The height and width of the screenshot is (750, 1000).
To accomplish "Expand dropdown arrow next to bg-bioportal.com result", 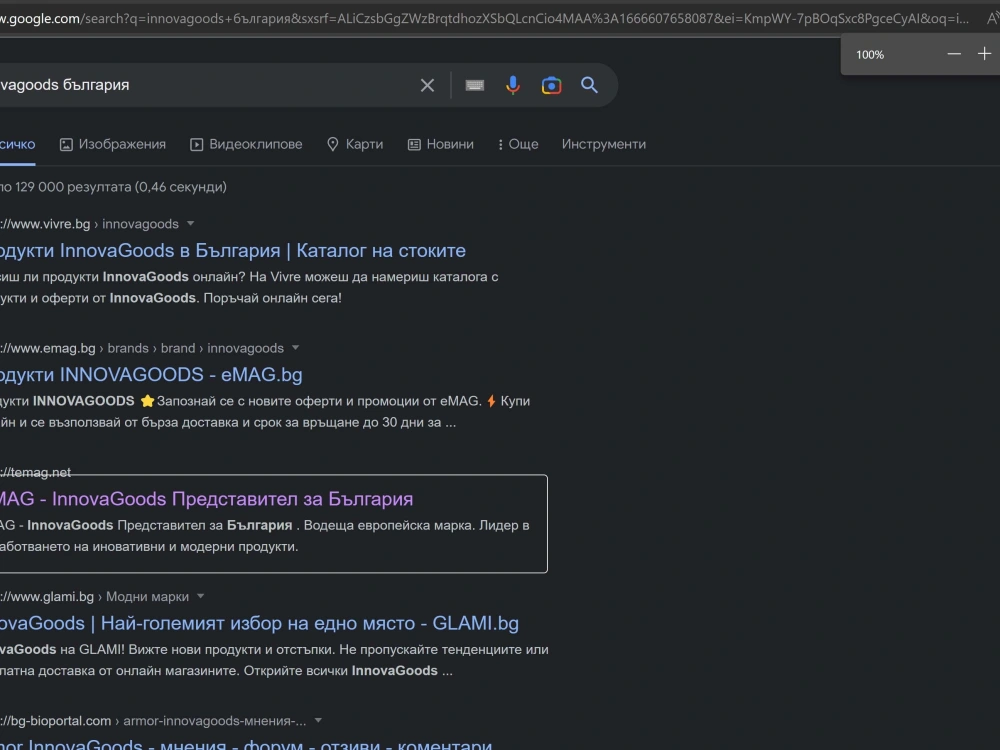I will point(318,721).
